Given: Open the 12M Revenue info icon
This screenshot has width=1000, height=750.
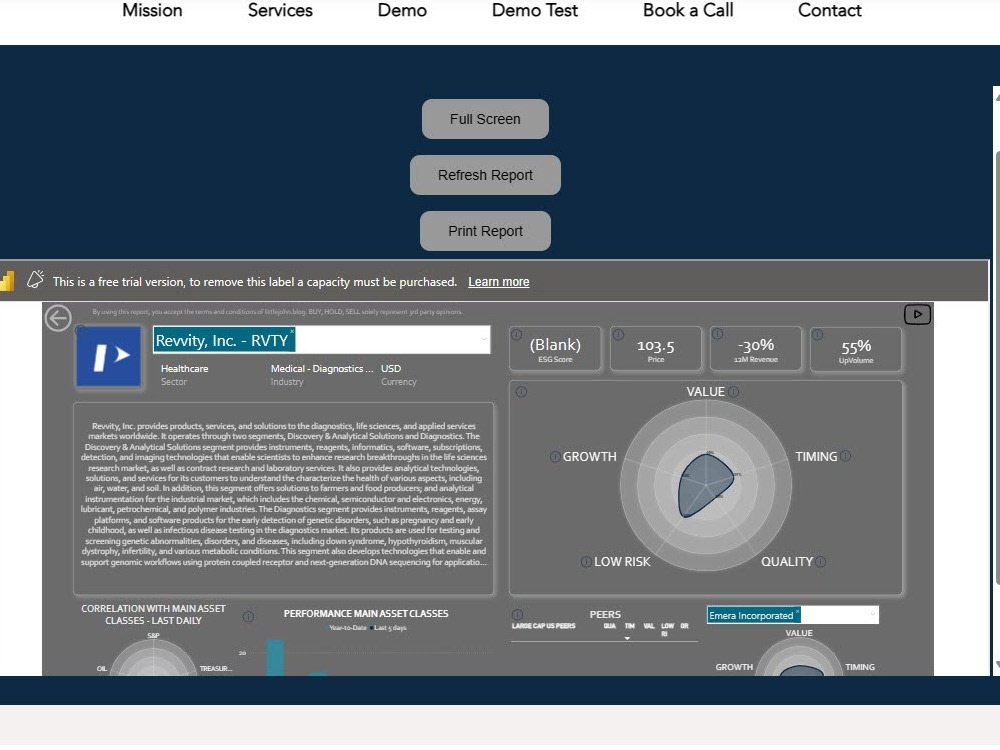Looking at the screenshot, I should 717,334.
